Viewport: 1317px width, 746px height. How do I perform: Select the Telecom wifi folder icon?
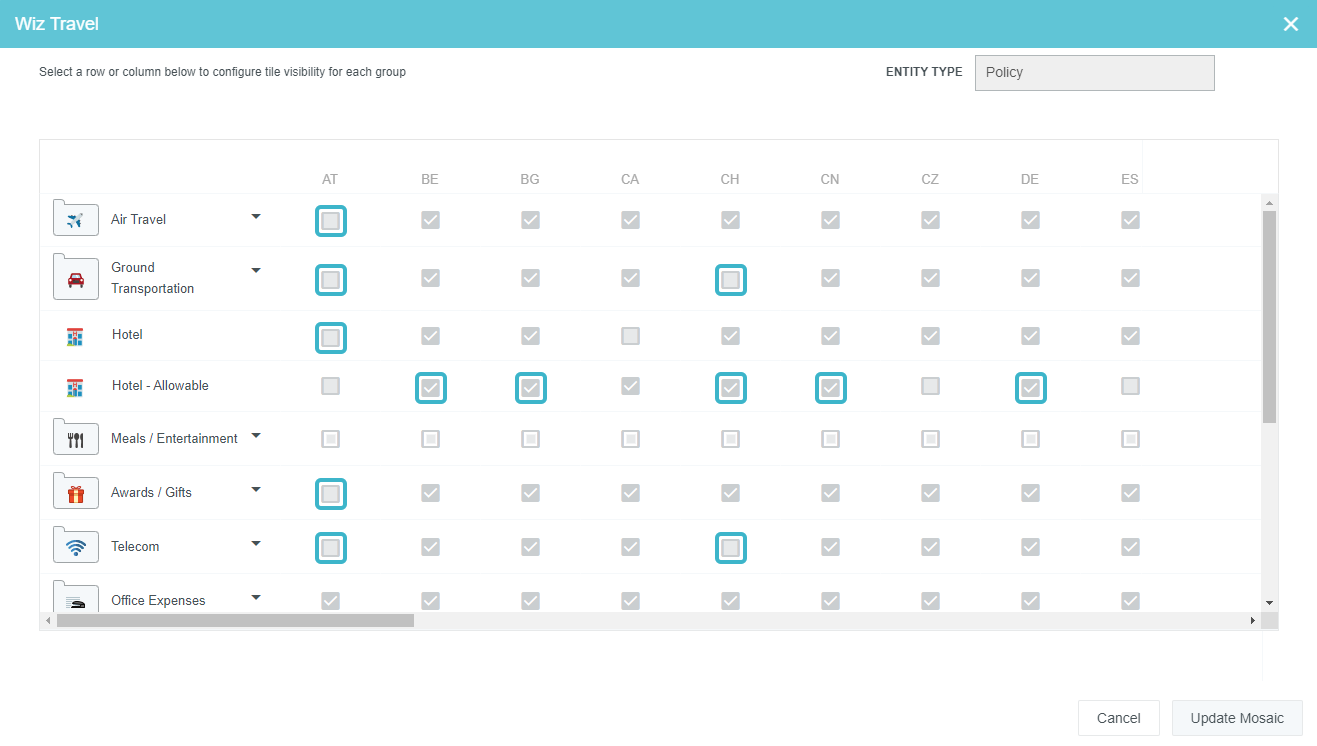pyautogui.click(x=75, y=547)
